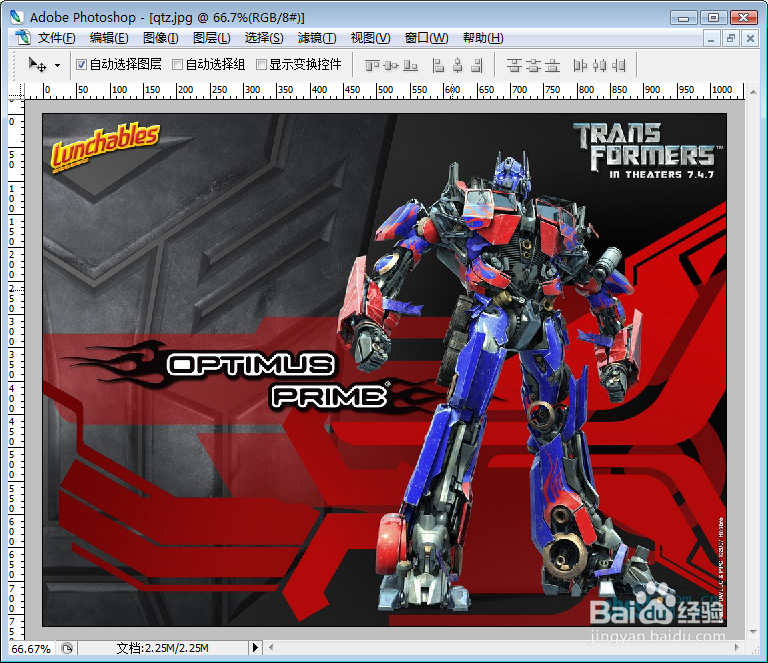Open the 帮助(H) menu
The height and width of the screenshot is (663, 768).
click(x=483, y=38)
